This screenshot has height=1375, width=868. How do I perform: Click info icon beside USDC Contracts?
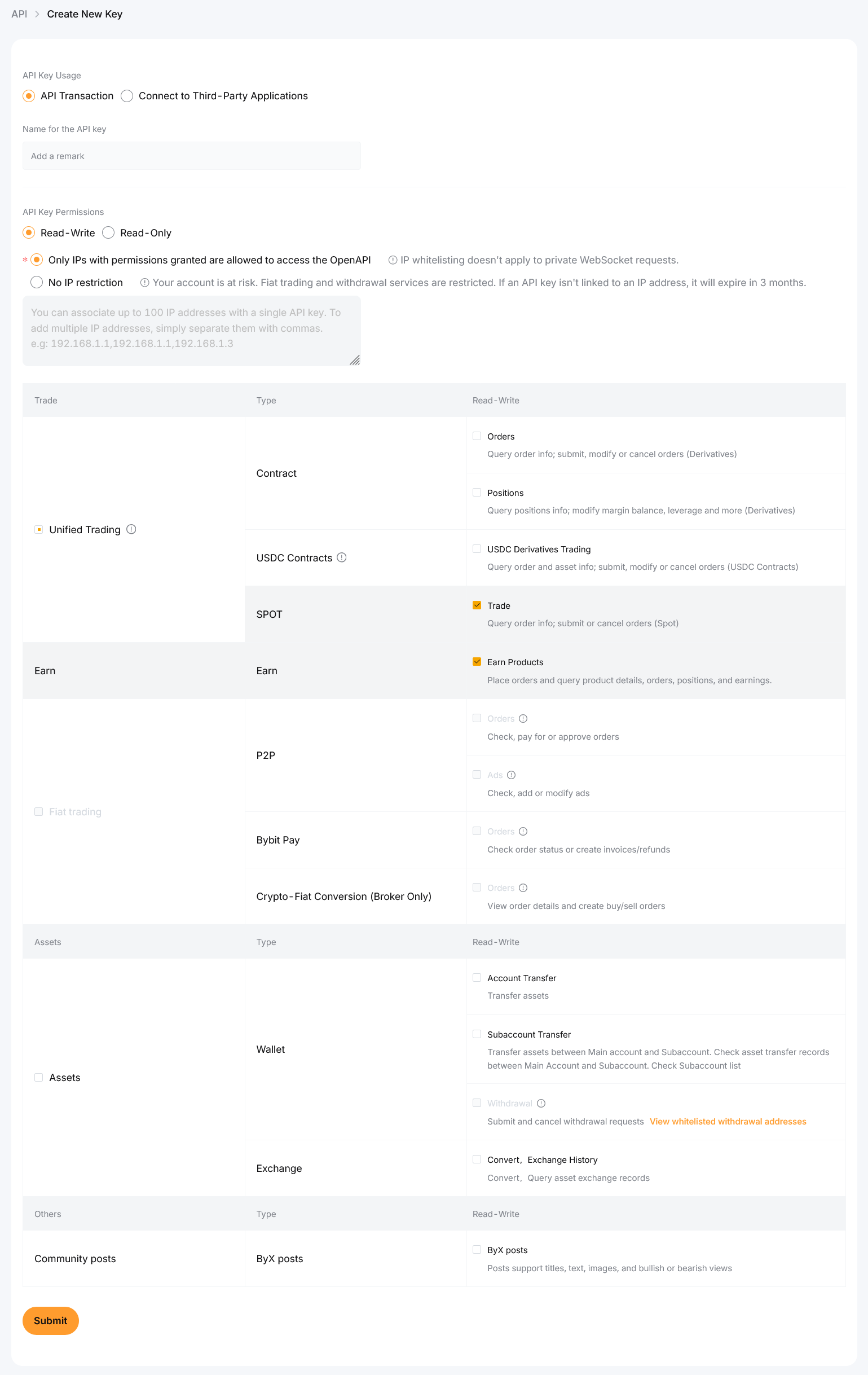pos(342,557)
